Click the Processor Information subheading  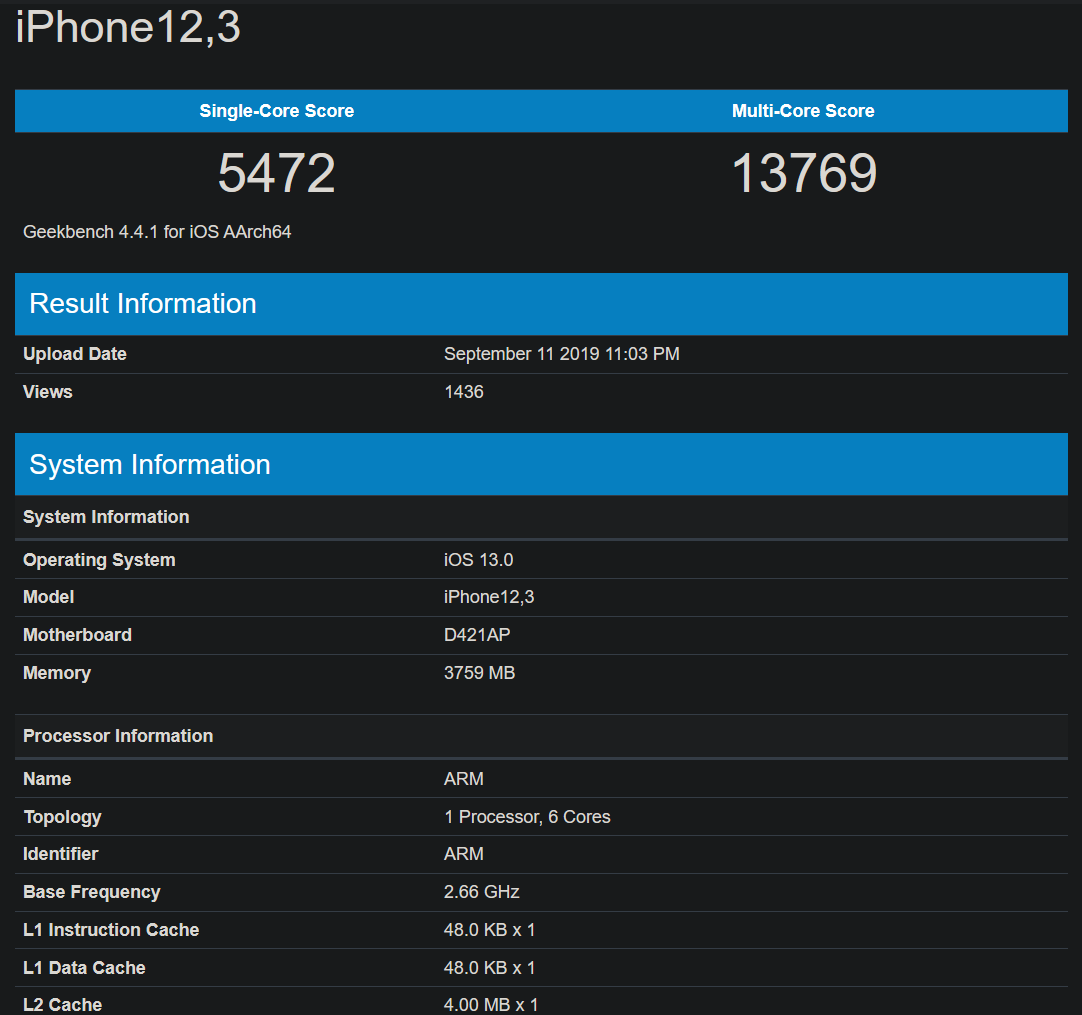click(118, 736)
